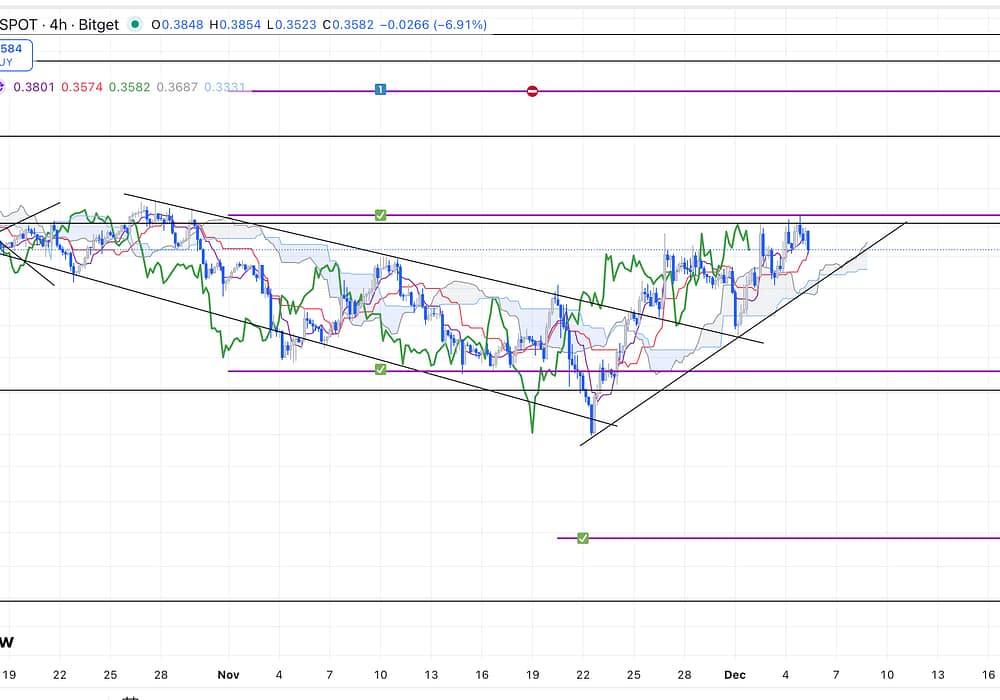Click the Nov label on time axis

[230, 675]
